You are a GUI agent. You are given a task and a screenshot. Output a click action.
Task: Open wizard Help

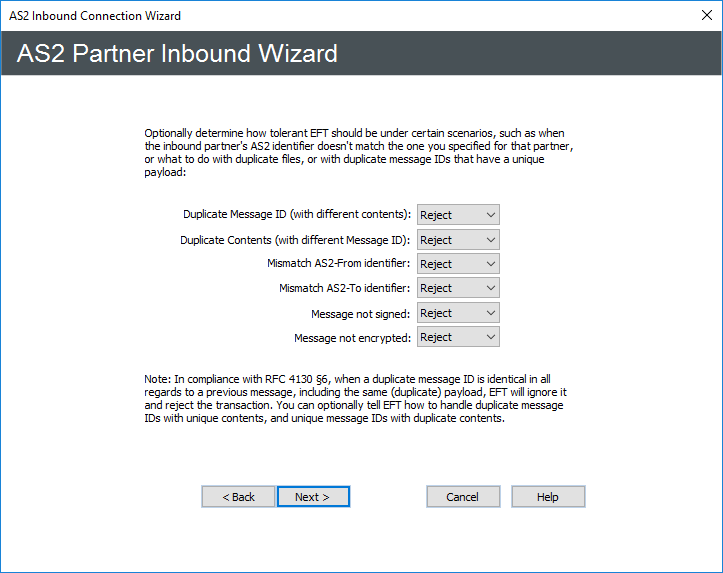coord(548,497)
